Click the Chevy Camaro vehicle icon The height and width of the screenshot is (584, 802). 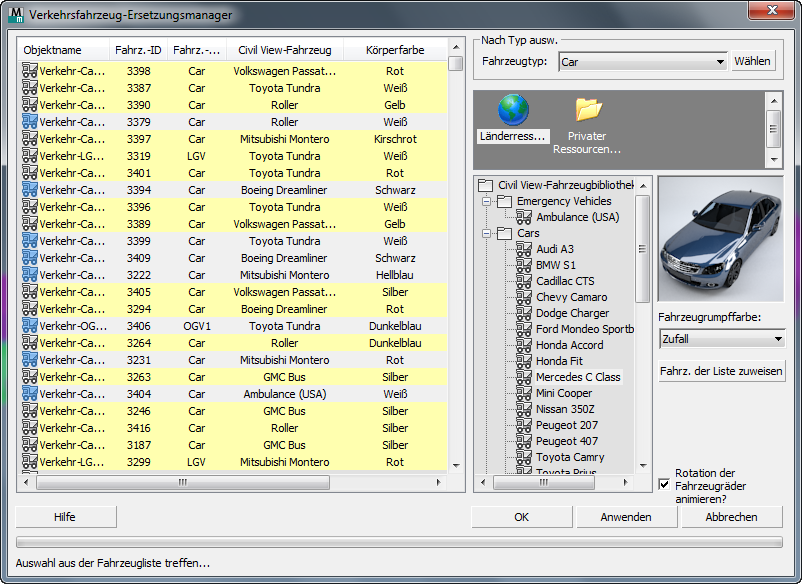point(524,297)
